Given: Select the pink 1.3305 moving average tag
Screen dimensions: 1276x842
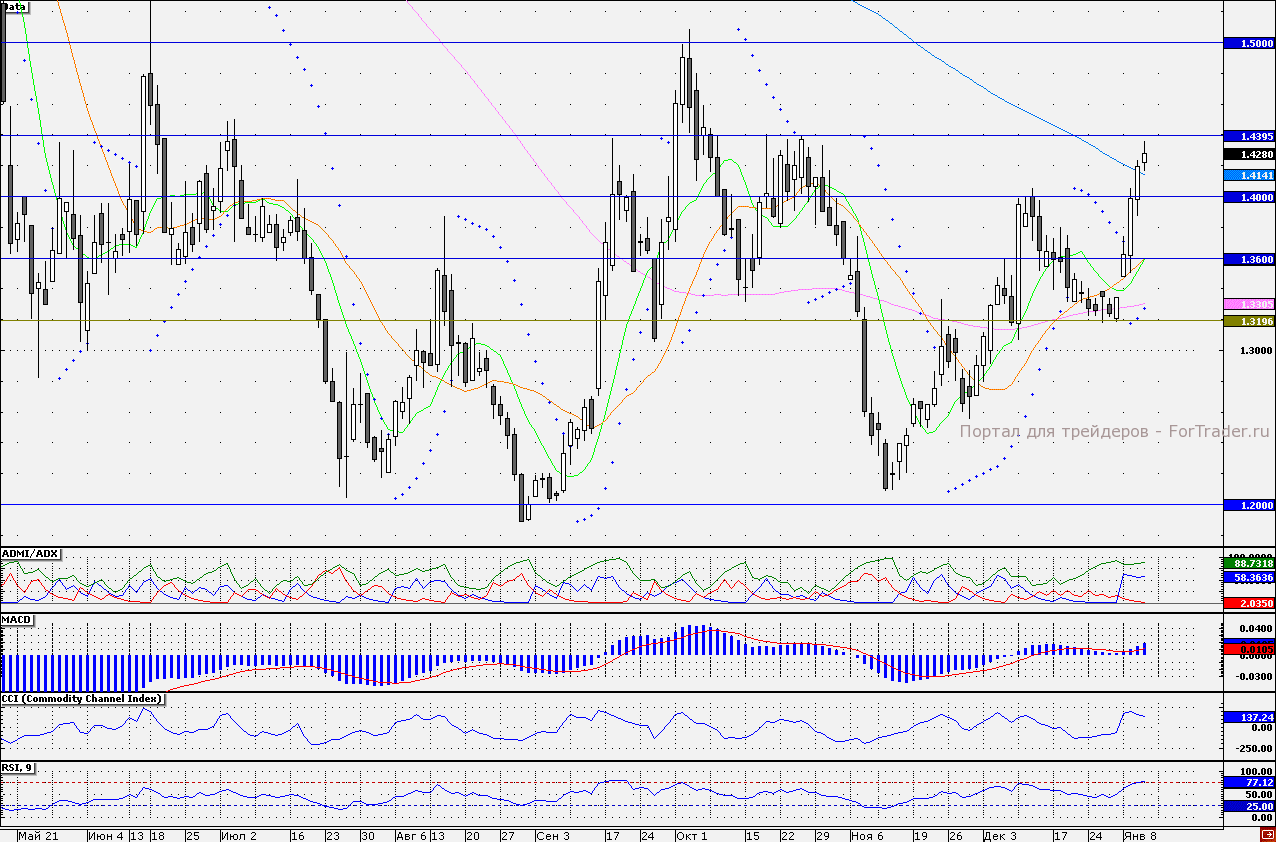Looking at the screenshot, I should point(1249,304).
